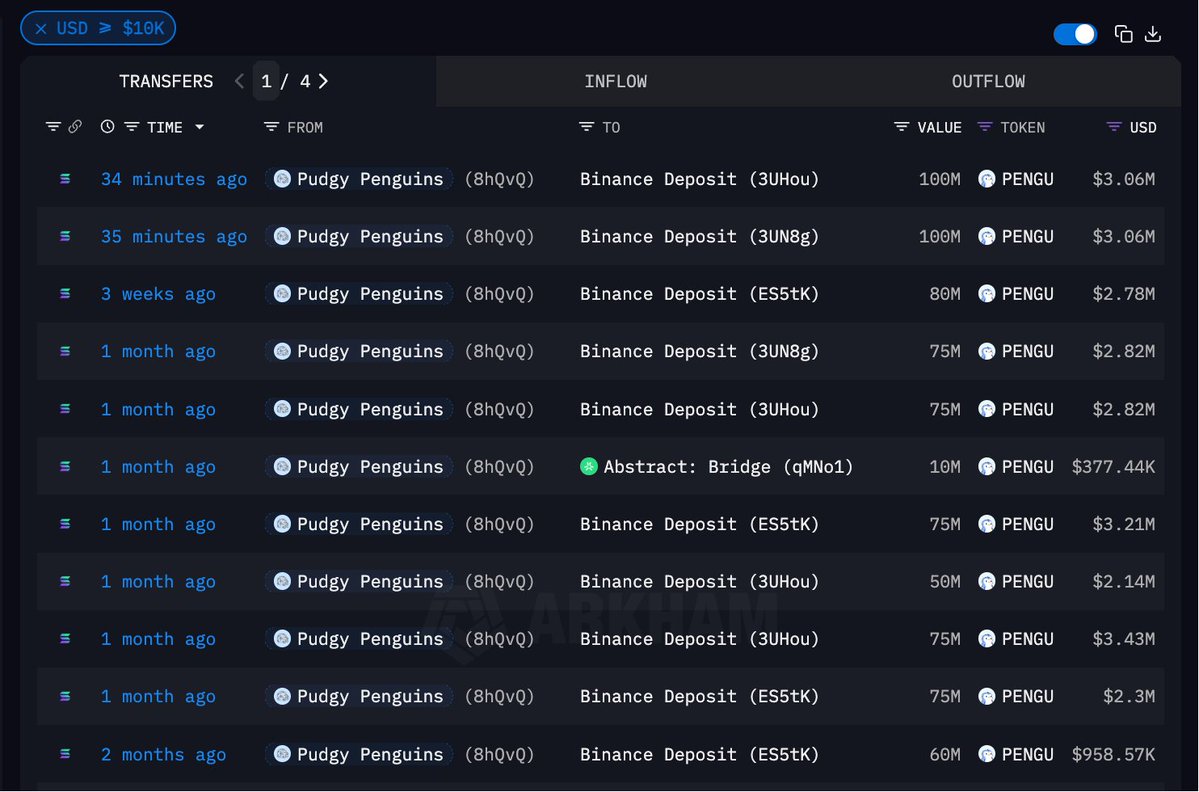This screenshot has width=1199, height=792.
Task: Download the transfers list
Action: (1153, 34)
